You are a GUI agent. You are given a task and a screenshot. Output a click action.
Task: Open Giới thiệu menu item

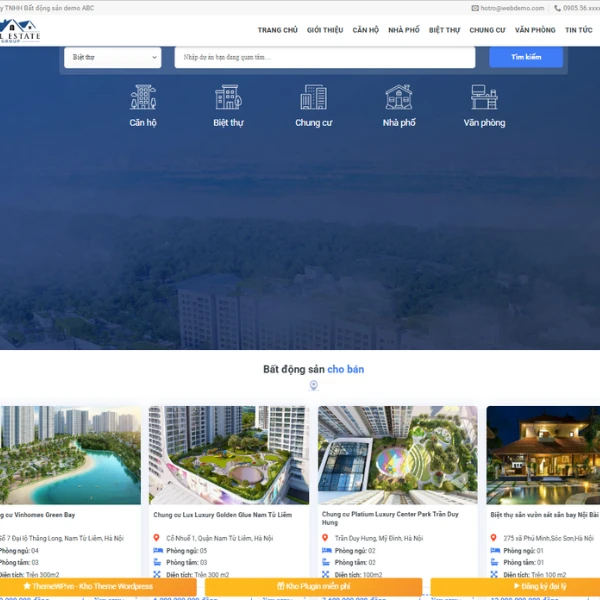click(x=325, y=31)
